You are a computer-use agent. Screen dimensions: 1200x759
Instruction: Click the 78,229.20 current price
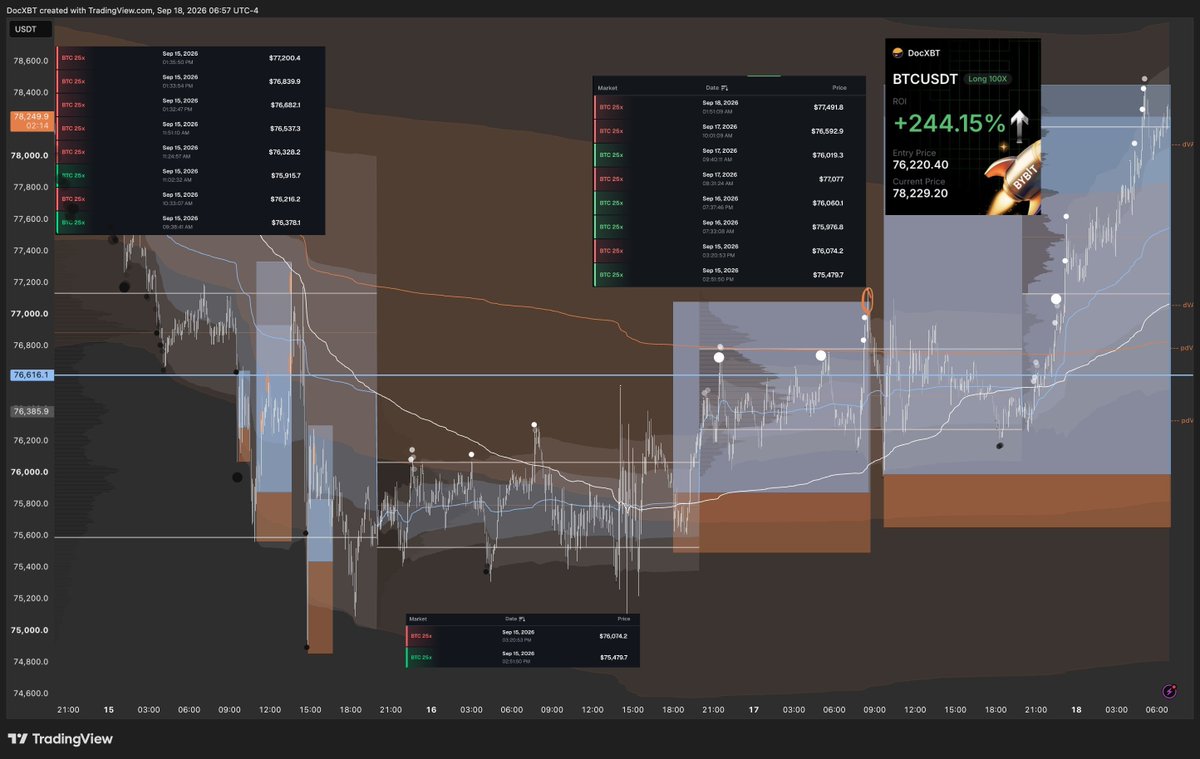click(921, 194)
